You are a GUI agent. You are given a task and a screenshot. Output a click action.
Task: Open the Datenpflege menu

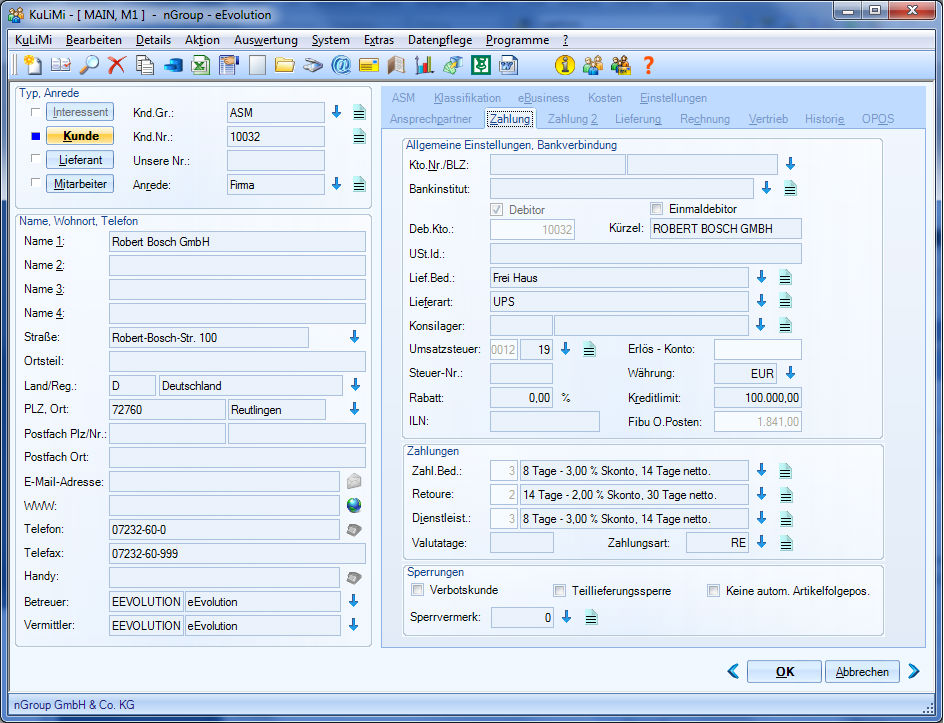[439, 40]
